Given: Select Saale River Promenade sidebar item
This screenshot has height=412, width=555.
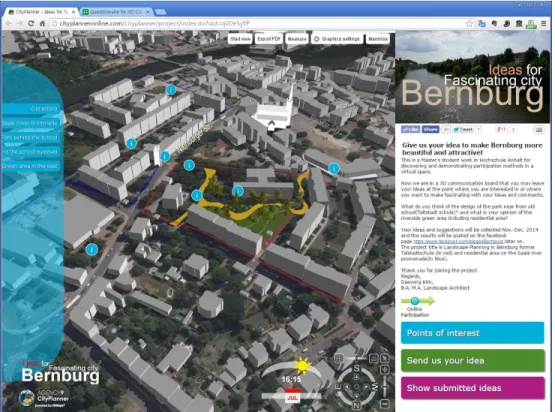Looking at the screenshot, I should 32,123.
